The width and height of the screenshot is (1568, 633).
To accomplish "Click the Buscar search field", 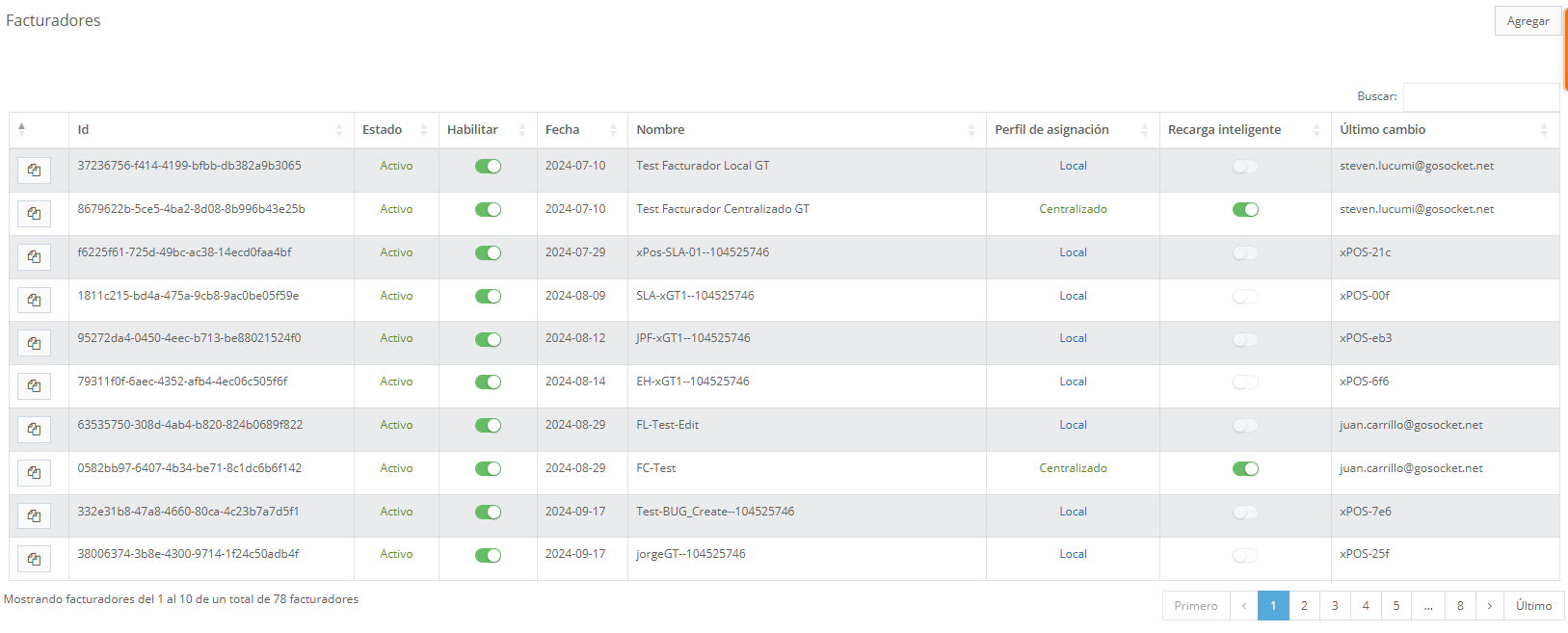I will tap(1481, 96).
